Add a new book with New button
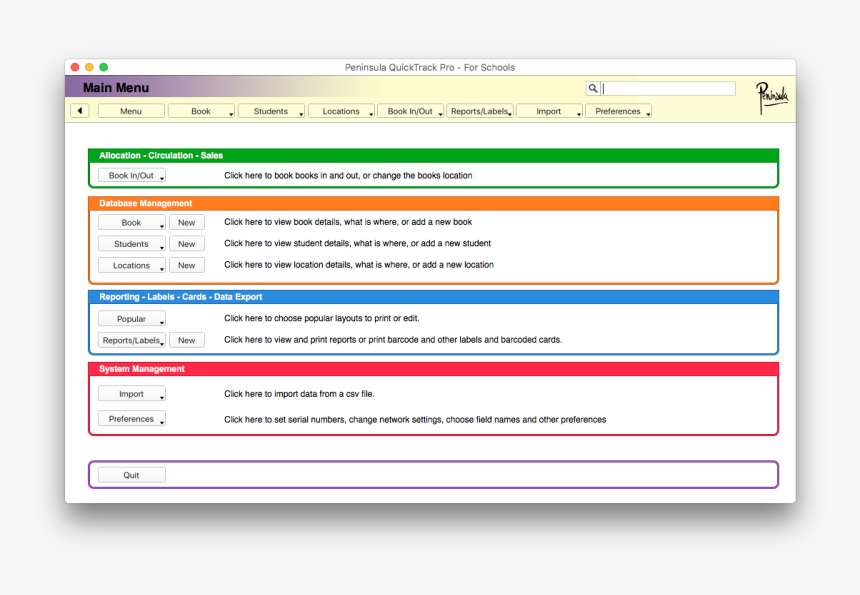 coord(187,222)
